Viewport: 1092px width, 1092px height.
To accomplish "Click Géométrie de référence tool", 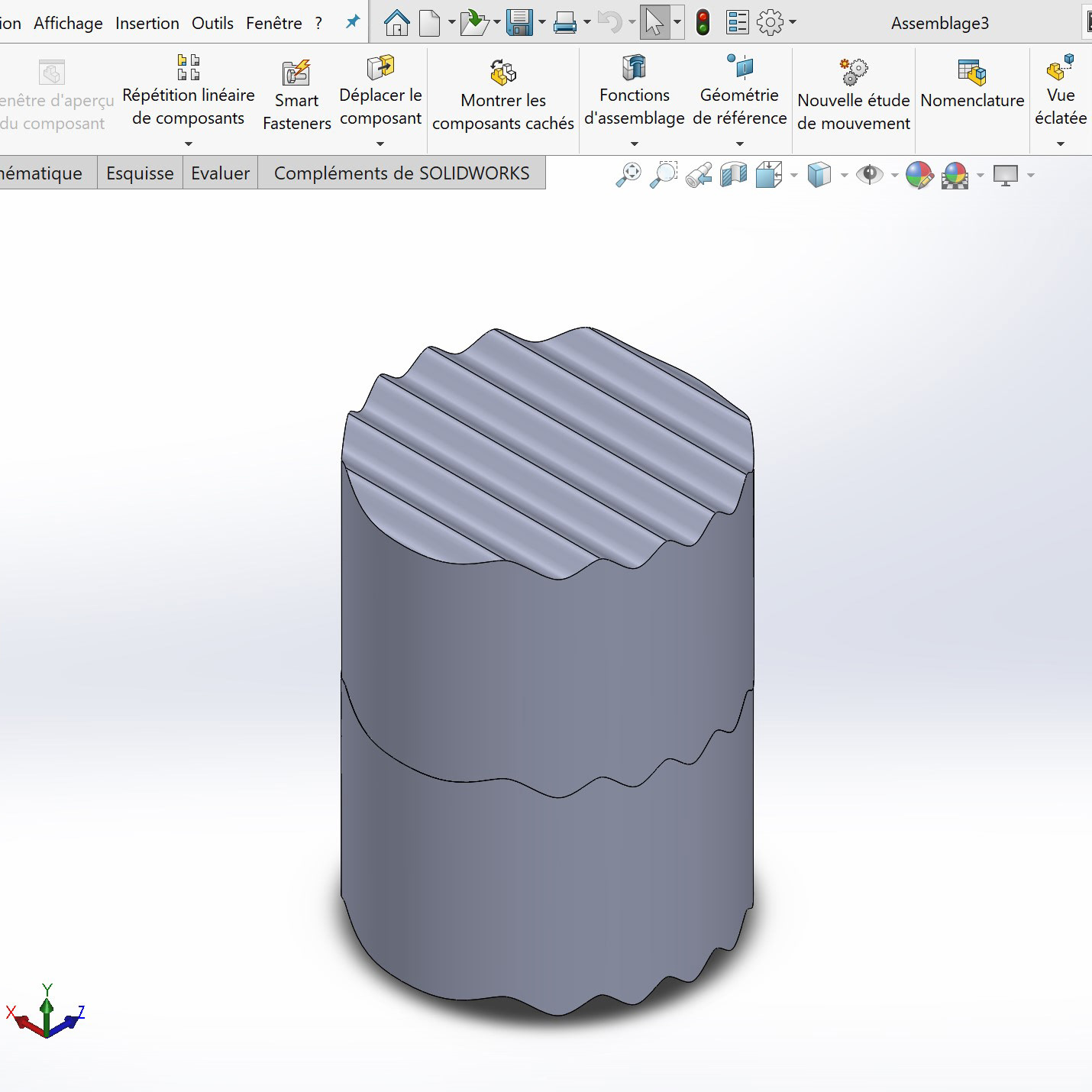I will (x=739, y=90).
